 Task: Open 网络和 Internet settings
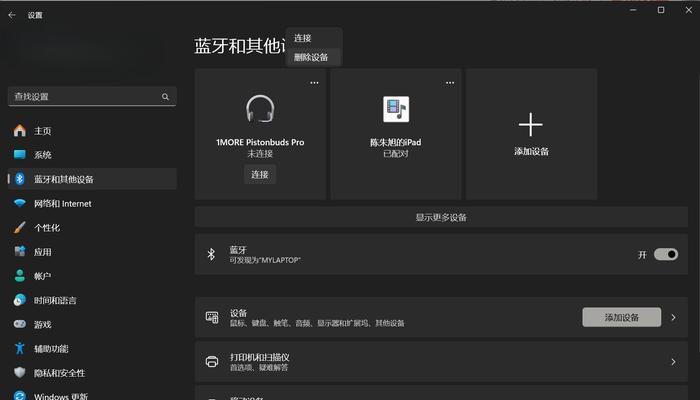[x=92, y=204]
